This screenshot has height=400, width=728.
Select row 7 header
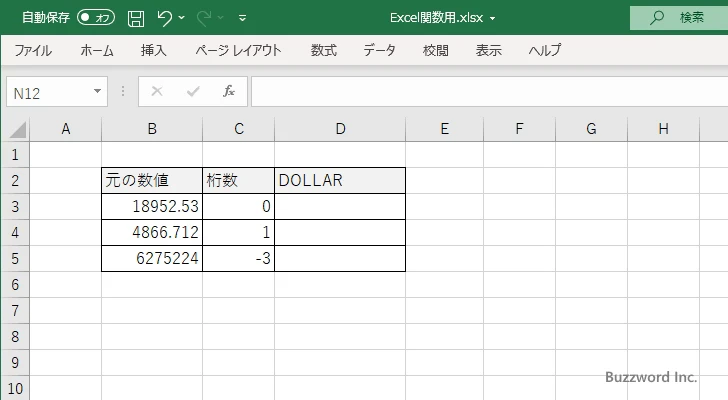click(15, 310)
